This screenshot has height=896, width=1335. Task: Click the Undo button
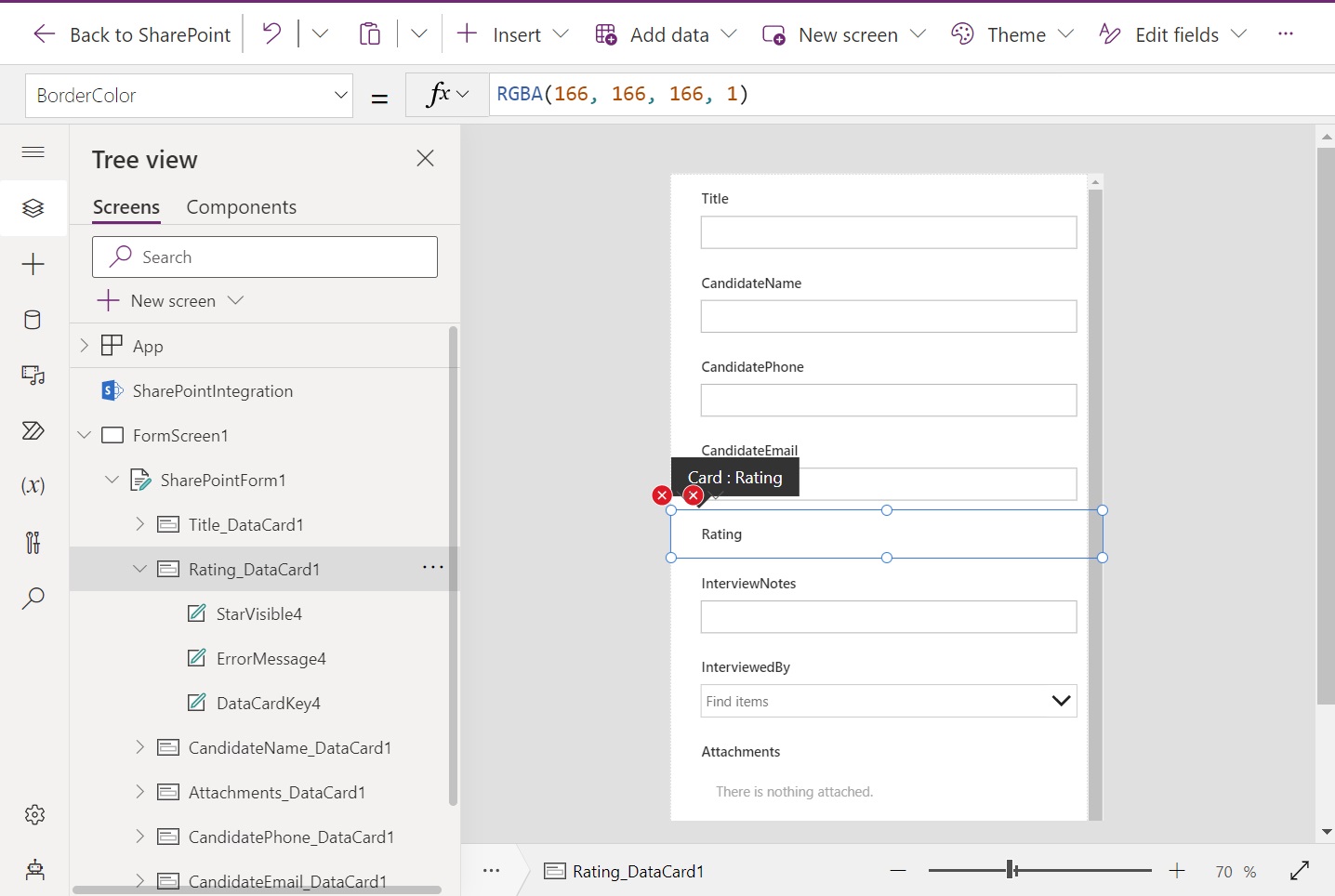tap(271, 33)
